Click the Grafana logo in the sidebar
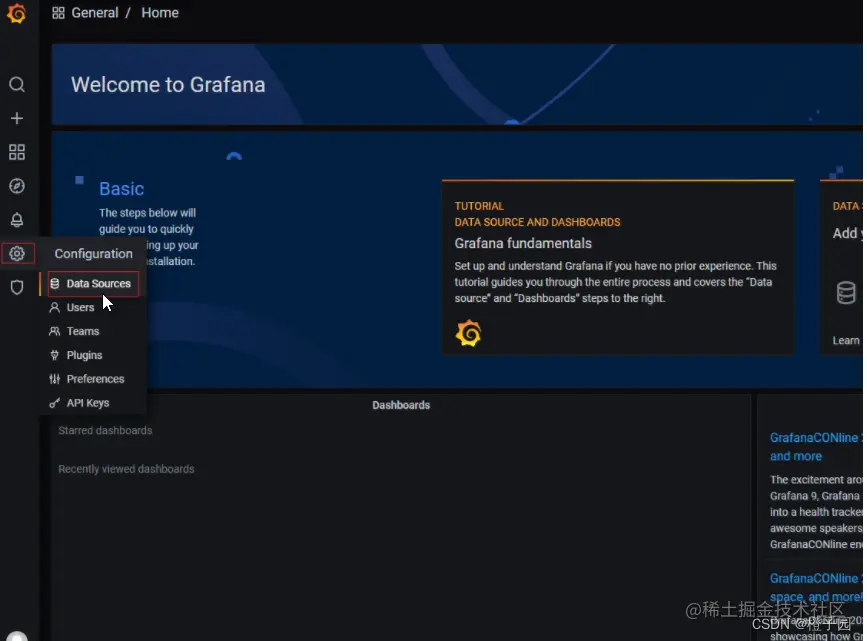867x641 pixels. [x=17, y=13]
